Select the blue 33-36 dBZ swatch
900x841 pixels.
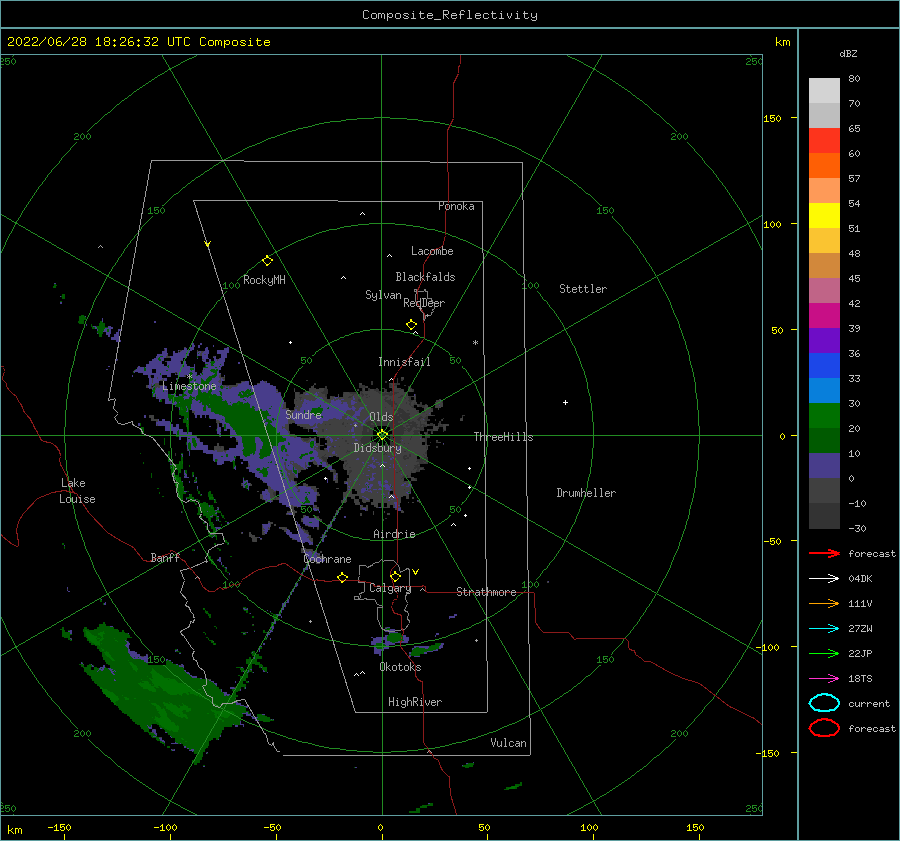tap(824, 366)
